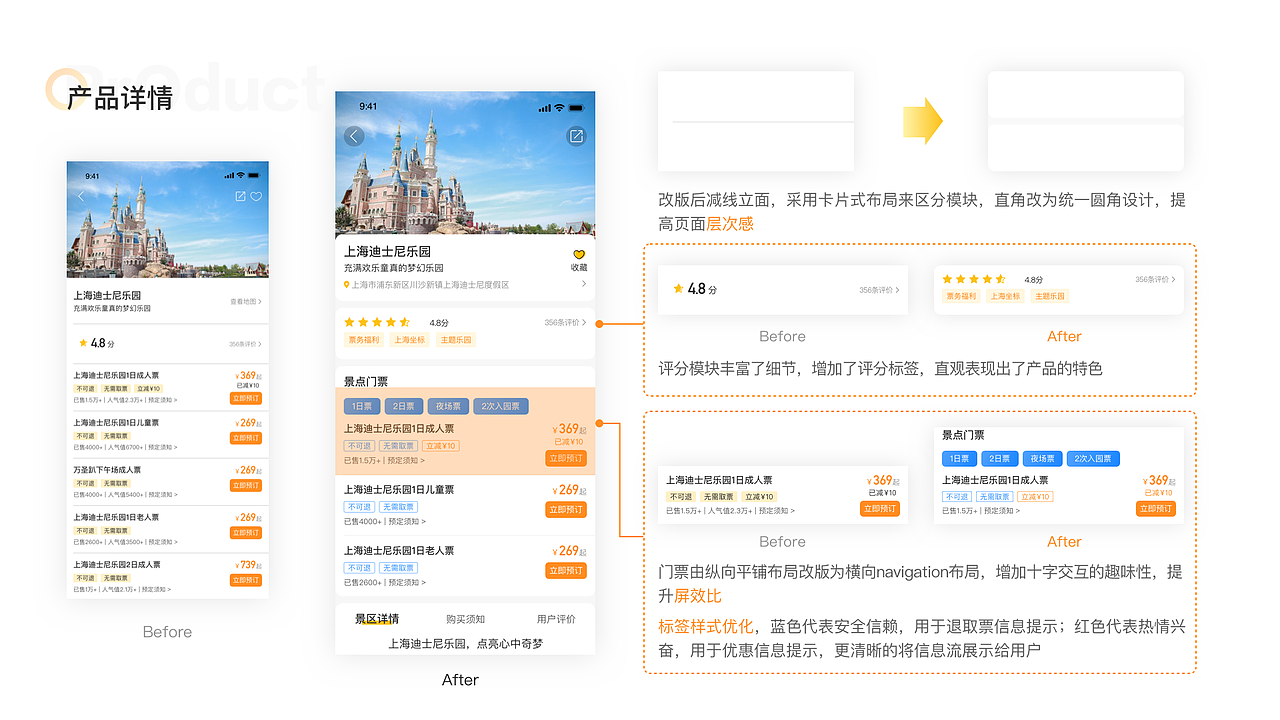Select 2日票 in After ticket comparison card
Viewport: 1280px width, 720px height.
tap(999, 459)
